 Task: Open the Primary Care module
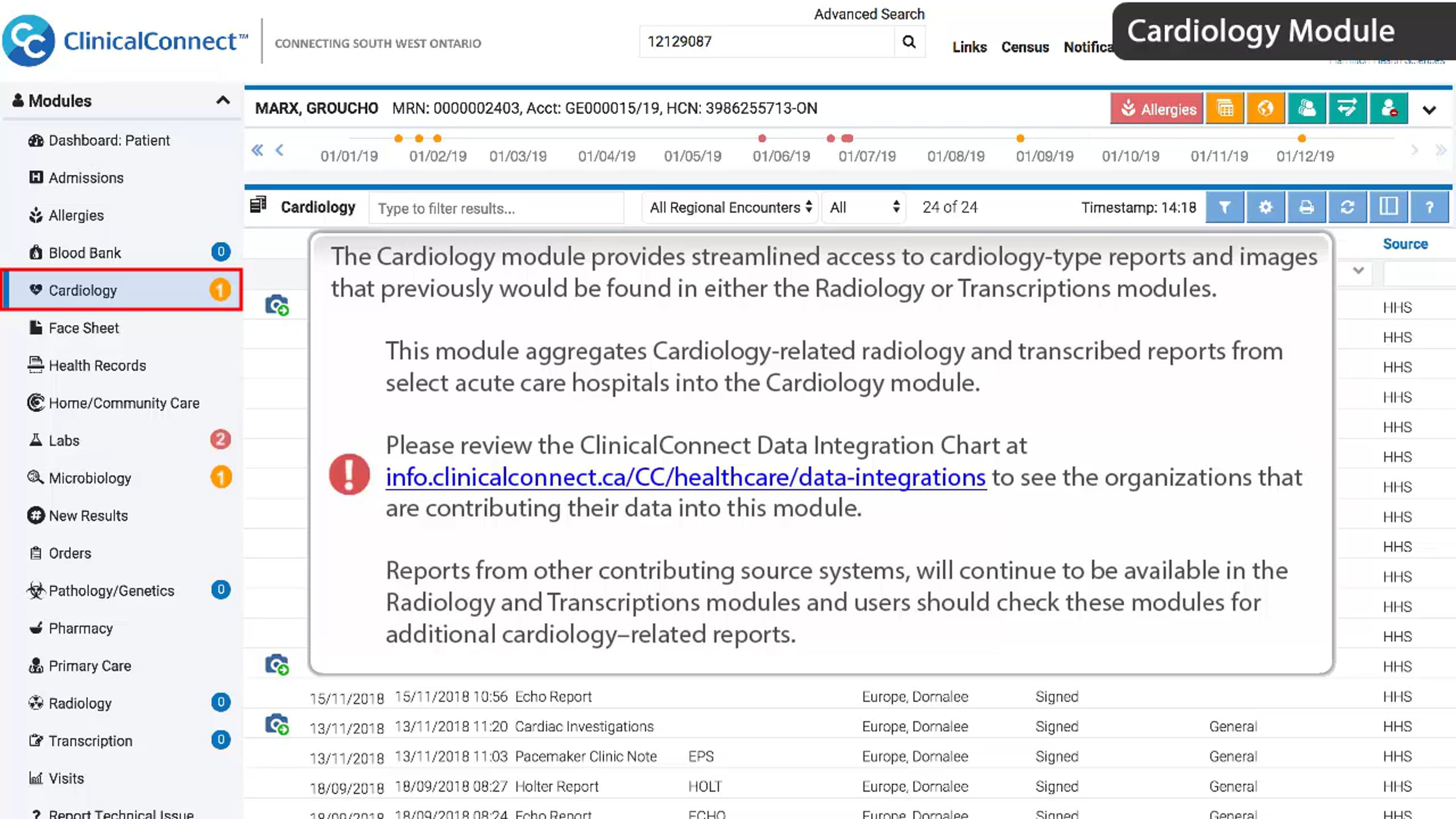(121, 666)
